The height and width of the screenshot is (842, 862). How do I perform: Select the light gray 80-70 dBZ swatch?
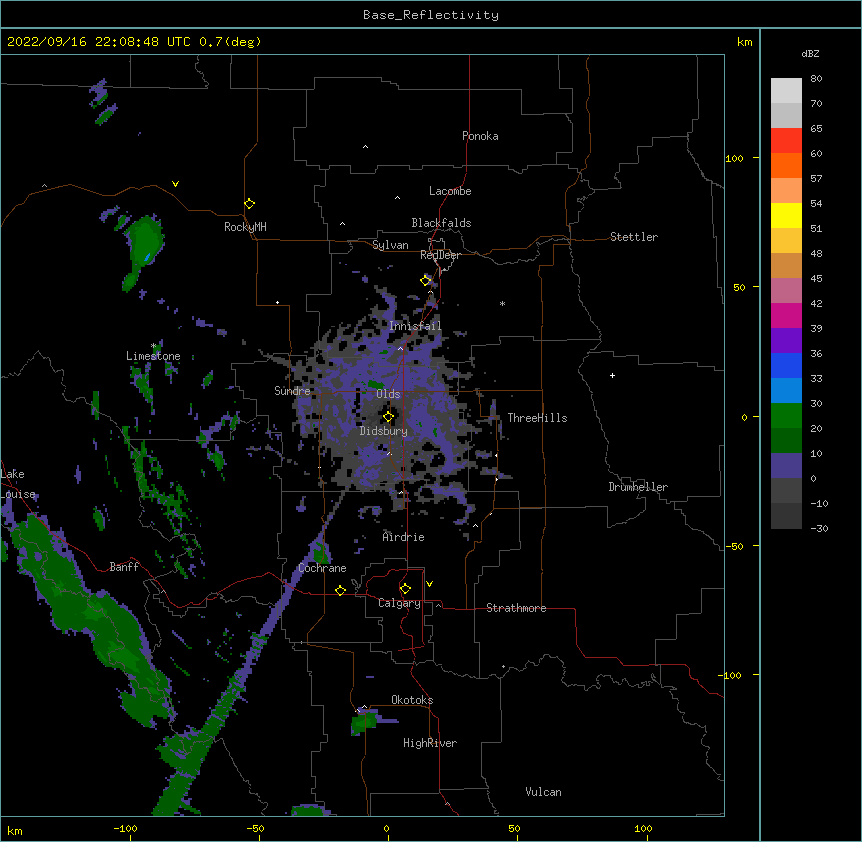coord(786,91)
